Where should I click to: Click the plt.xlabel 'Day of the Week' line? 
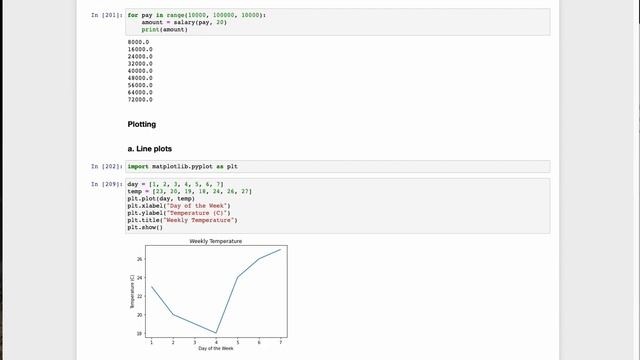(x=179, y=206)
